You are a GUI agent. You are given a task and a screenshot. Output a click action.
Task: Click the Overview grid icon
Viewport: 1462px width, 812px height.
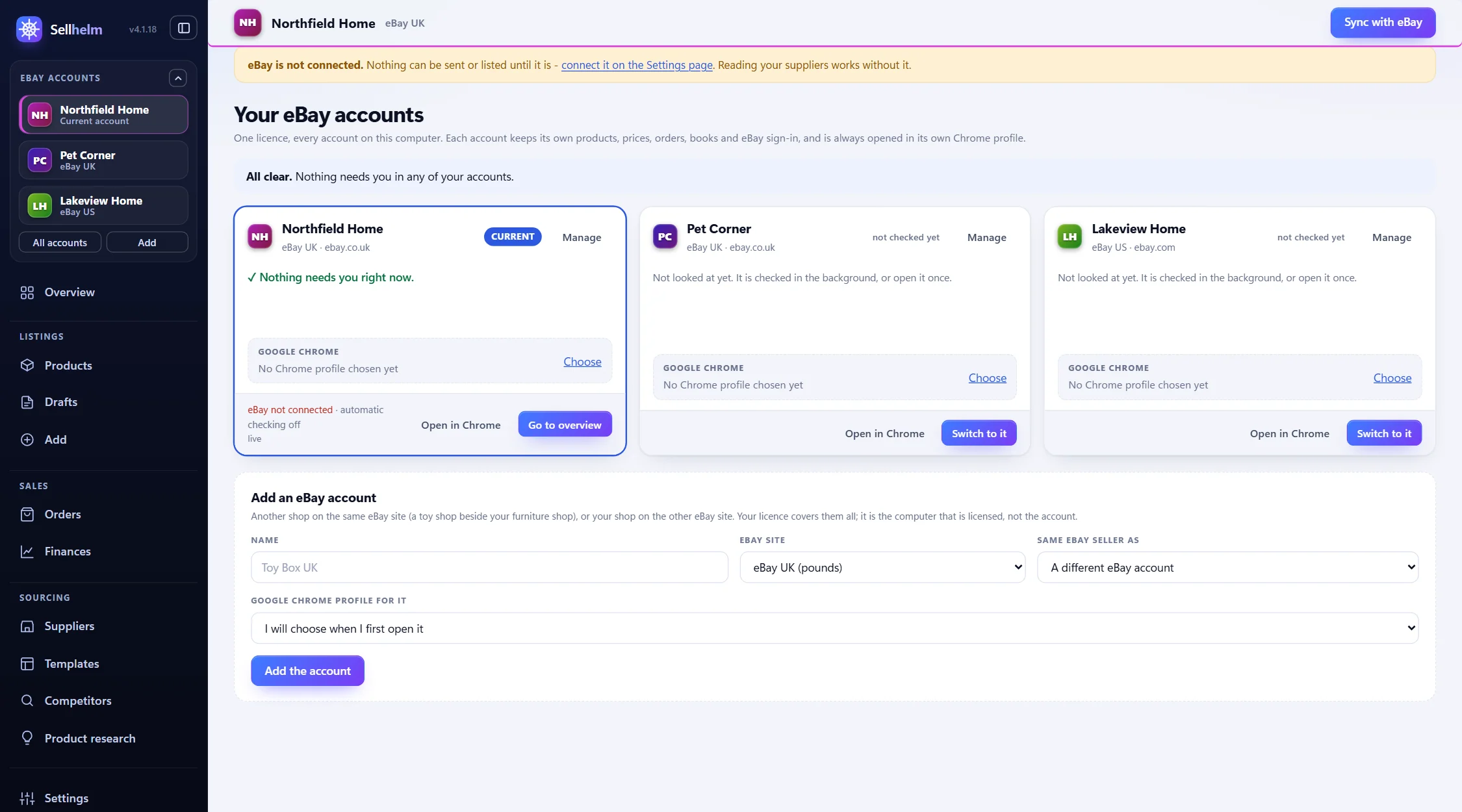tap(27, 292)
